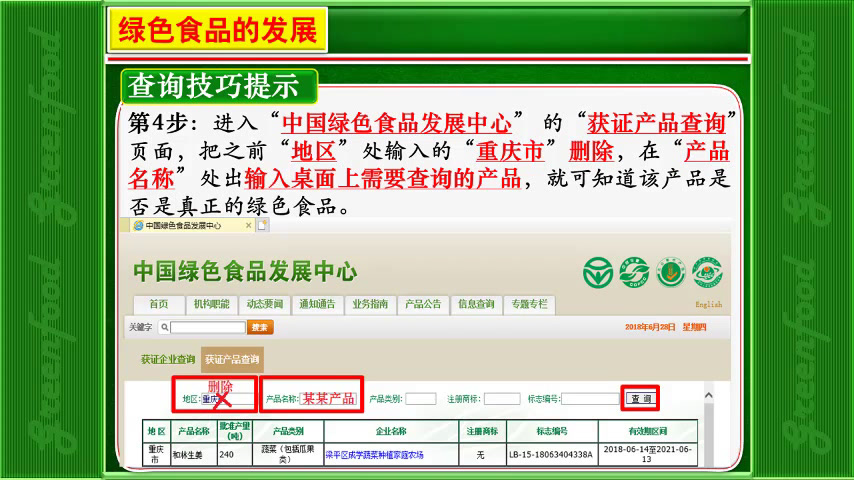Click the 2018年6月28日 date text

650,327
